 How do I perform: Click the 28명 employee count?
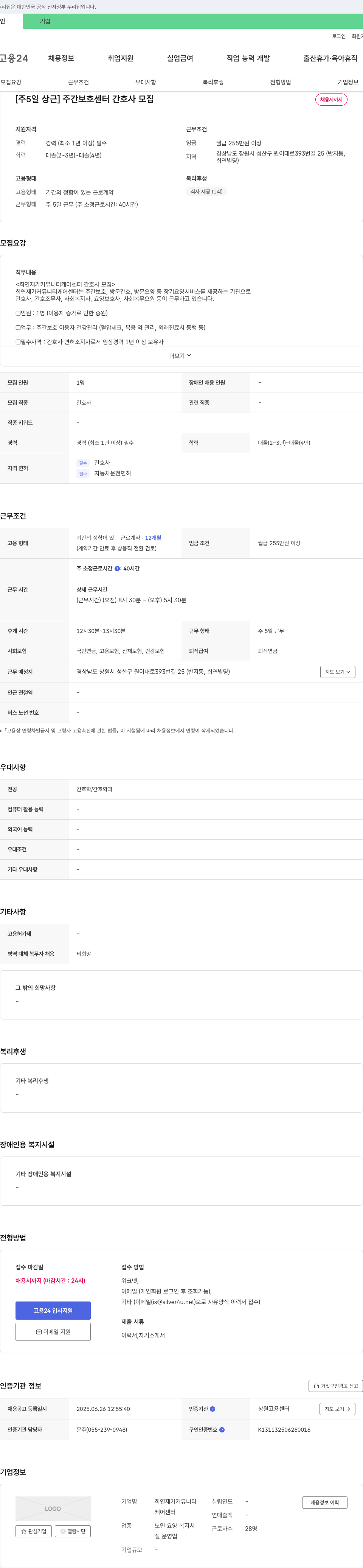(x=251, y=1529)
